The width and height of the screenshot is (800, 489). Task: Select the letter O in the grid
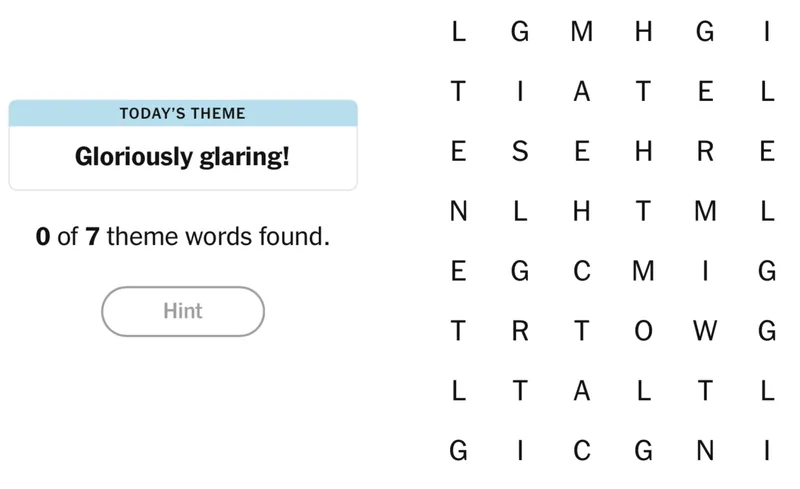[x=643, y=332]
